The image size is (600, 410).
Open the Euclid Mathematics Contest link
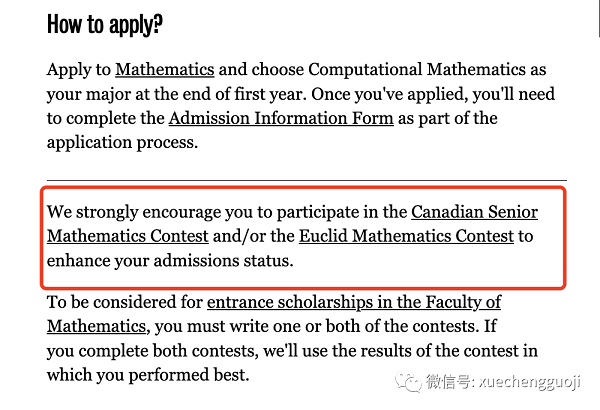pos(406,236)
